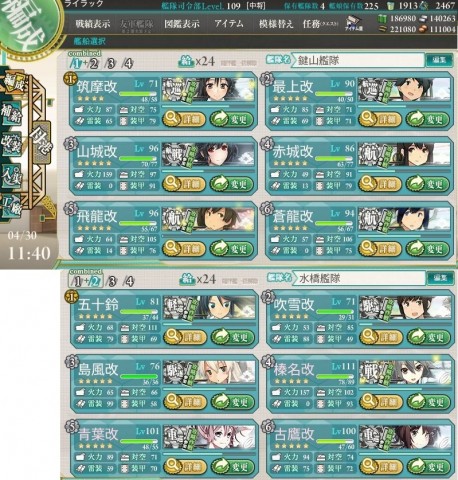Switch to fleet 3 tab in upper panel
Image resolution: width=458 pixels, height=480 pixels.
click(x=111, y=63)
